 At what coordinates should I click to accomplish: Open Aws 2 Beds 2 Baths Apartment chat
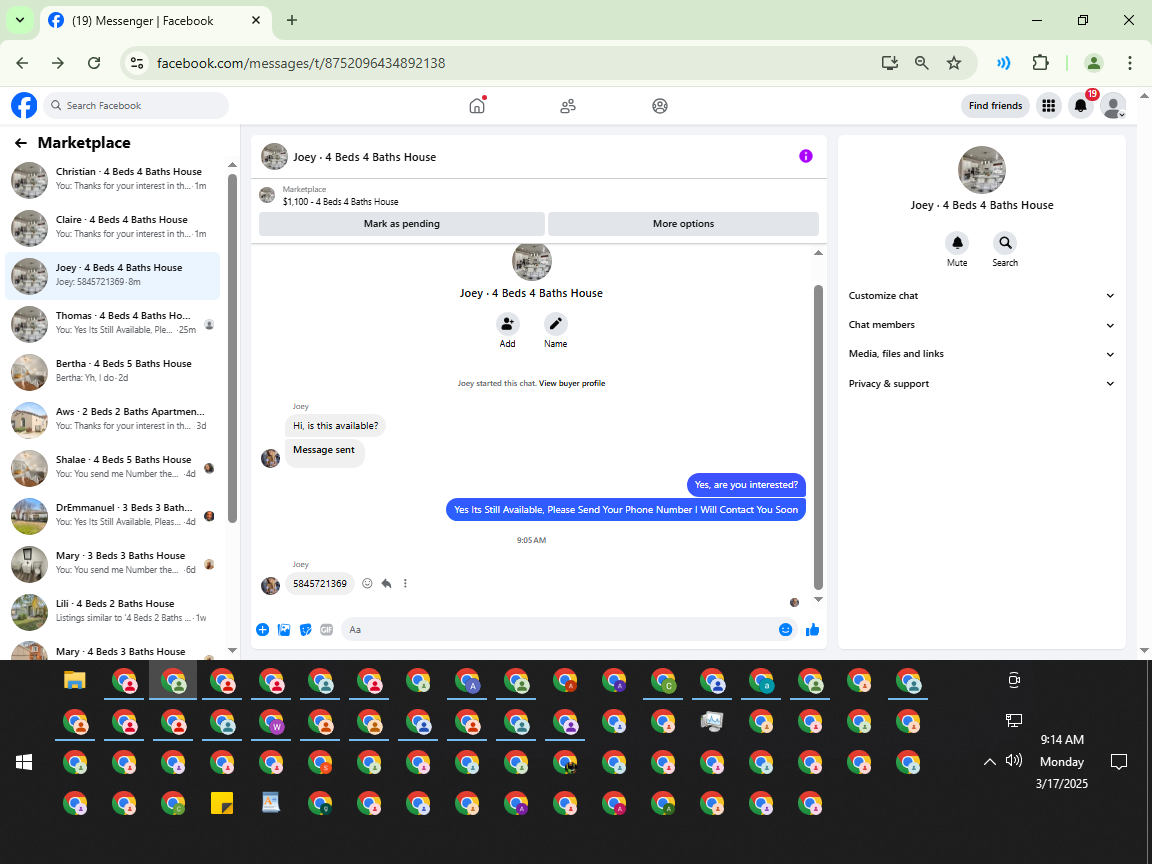[x=112, y=420]
